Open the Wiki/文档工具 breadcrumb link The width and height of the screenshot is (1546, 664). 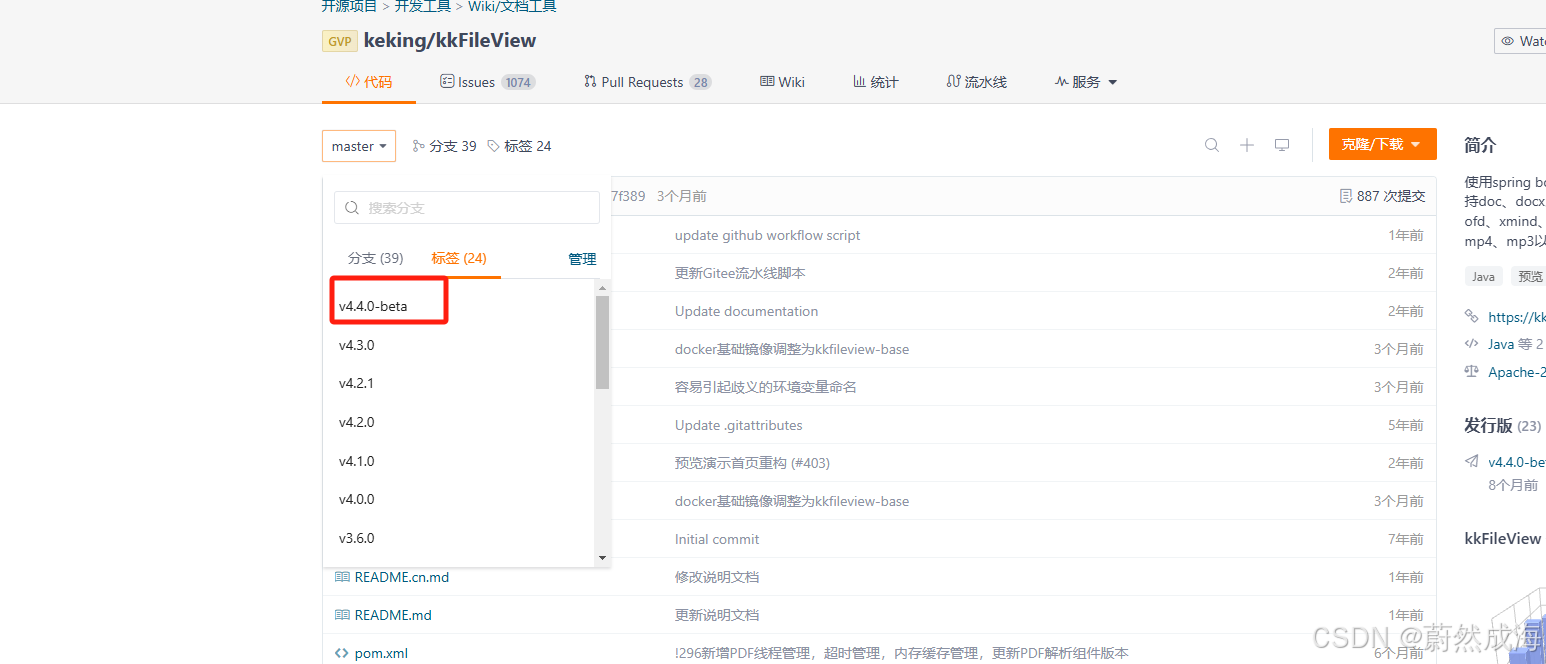point(512,6)
